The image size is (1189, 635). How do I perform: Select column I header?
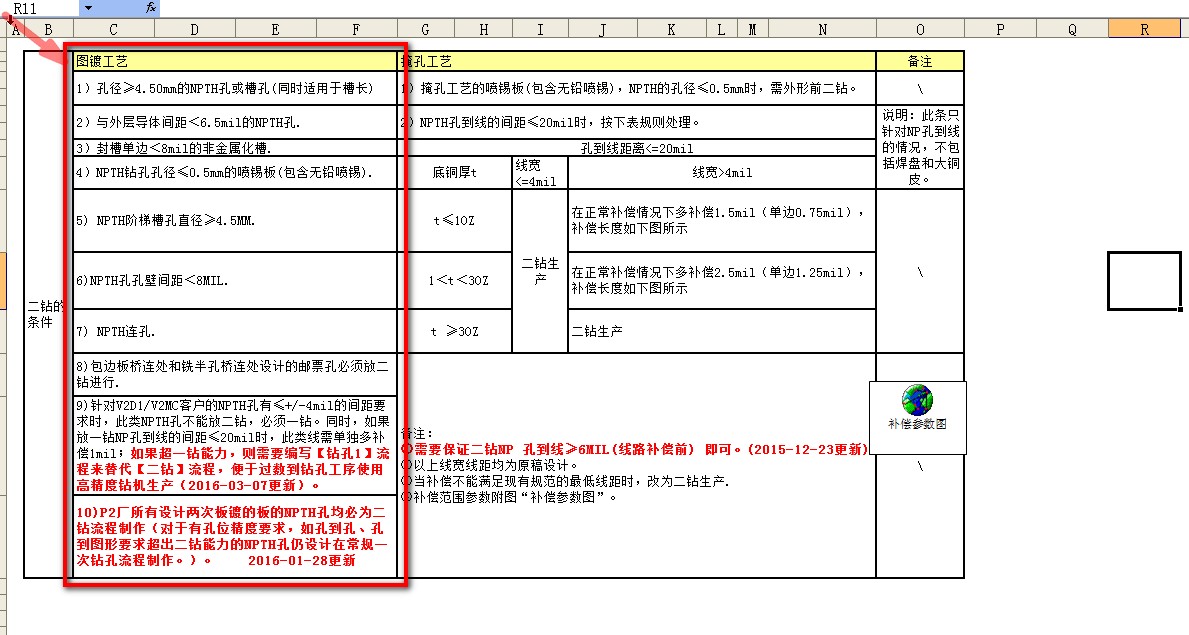[x=540, y=29]
